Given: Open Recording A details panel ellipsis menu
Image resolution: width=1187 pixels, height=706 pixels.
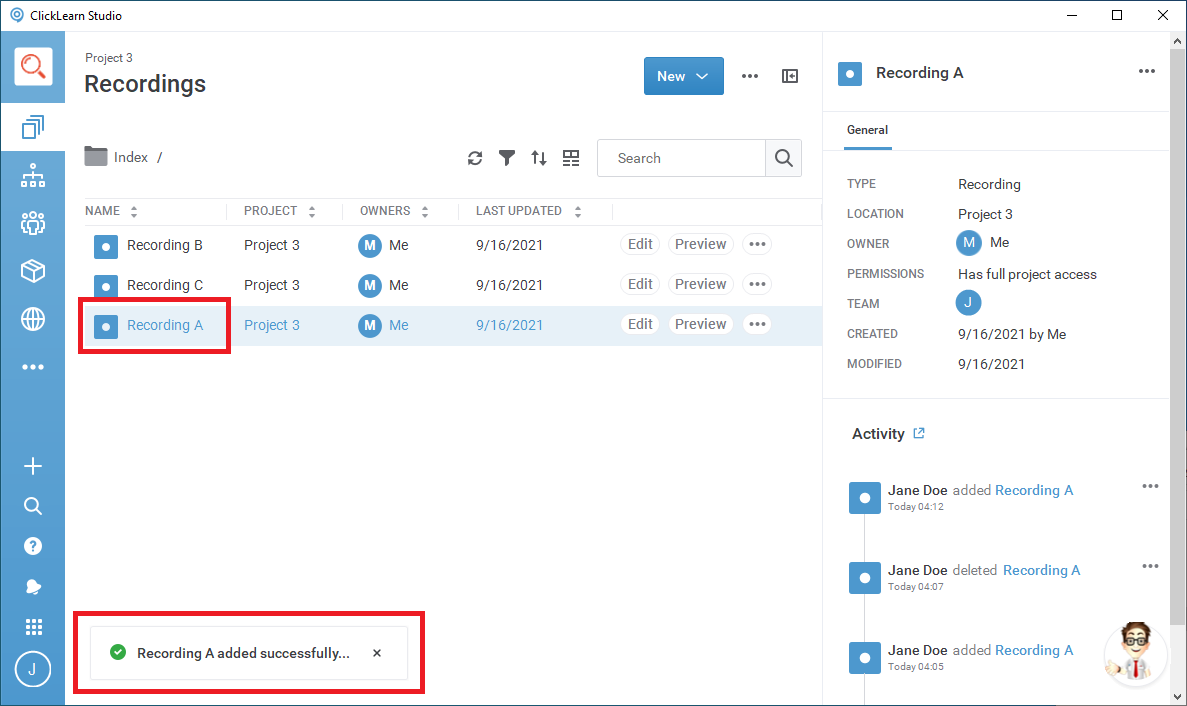Looking at the screenshot, I should tap(1147, 71).
